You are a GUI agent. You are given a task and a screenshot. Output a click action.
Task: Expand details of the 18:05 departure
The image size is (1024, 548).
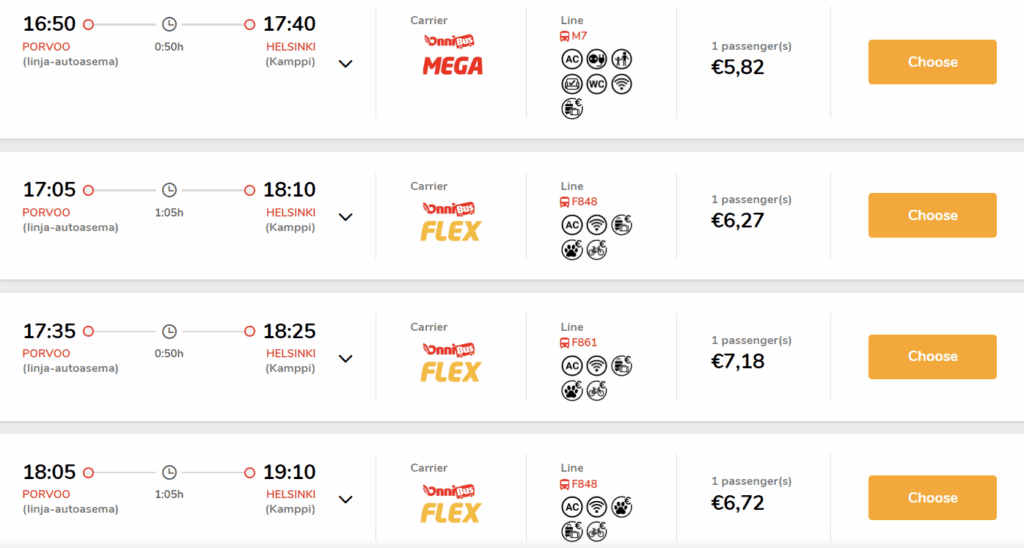[345, 500]
